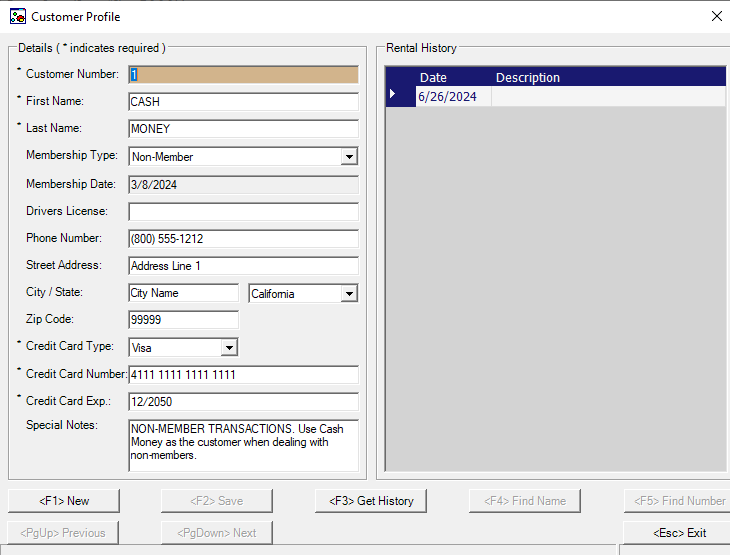Click the PgDown Next button
The height and width of the screenshot is (555, 730).
click(216, 533)
